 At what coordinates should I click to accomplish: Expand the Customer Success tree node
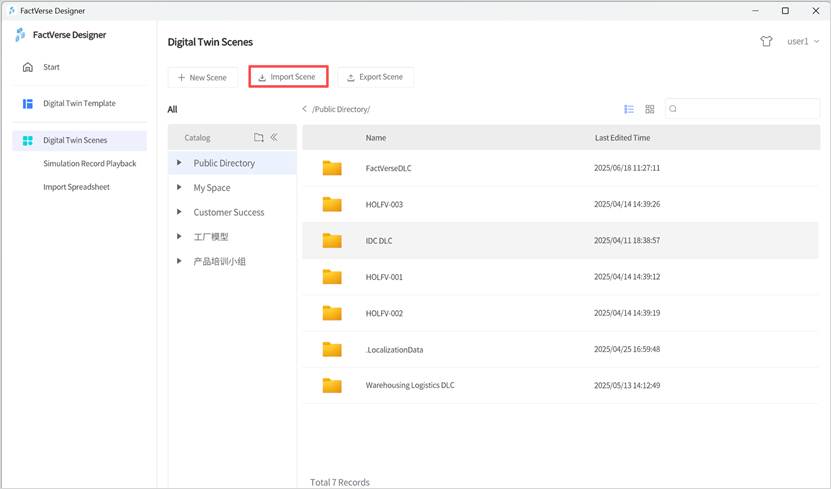(179, 212)
